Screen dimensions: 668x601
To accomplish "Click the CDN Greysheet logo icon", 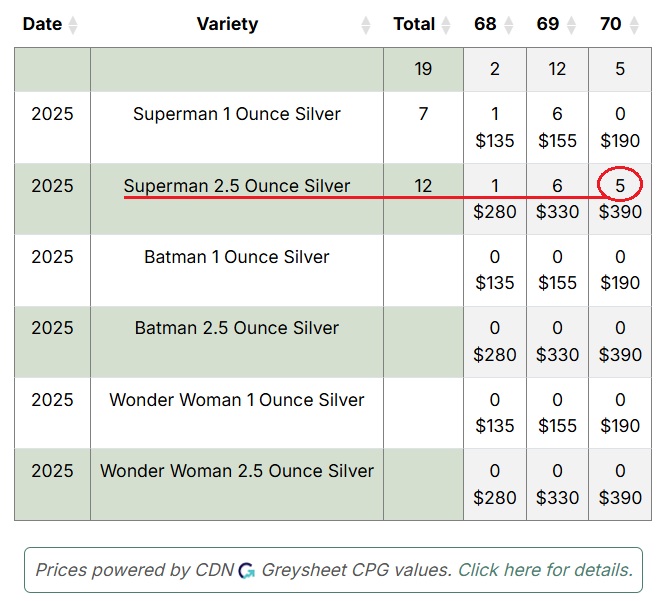I will tap(247, 571).
